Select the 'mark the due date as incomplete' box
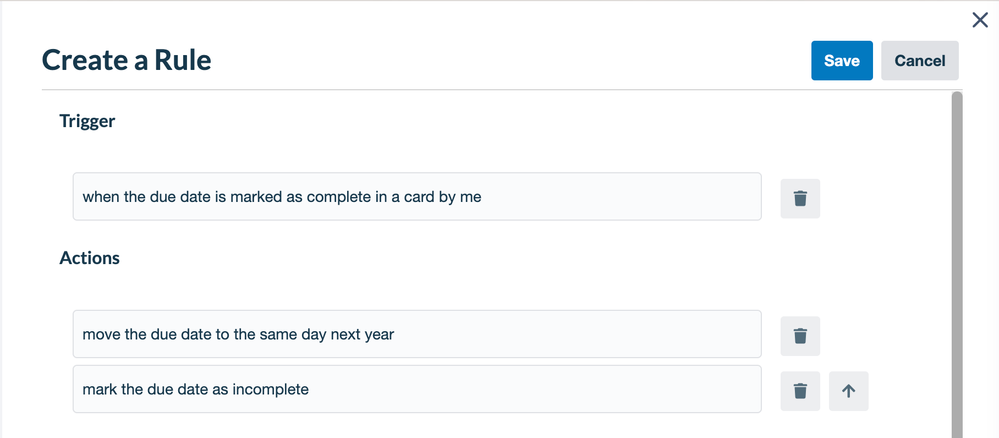This screenshot has width=999, height=438. 417,389
